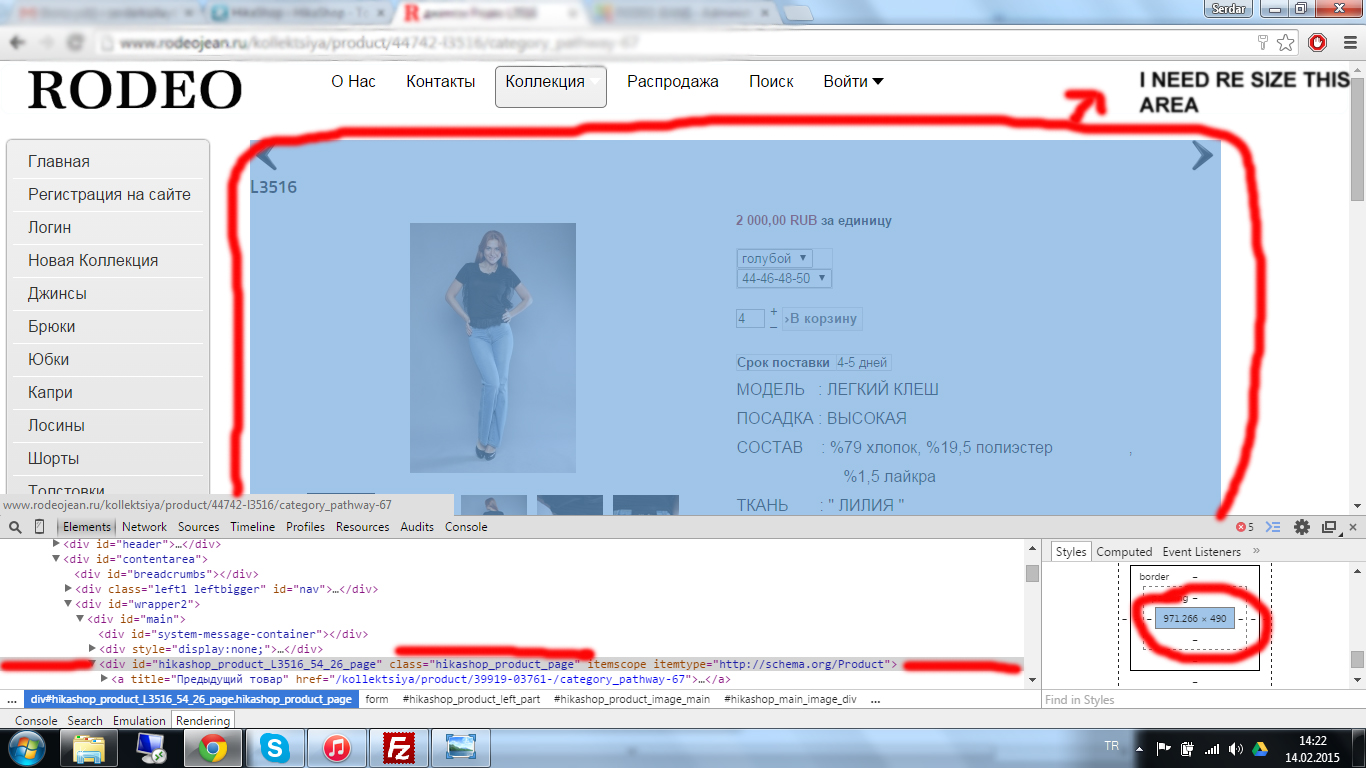Click the red Adblock extension icon
Image resolution: width=1366 pixels, height=768 pixels.
(x=1317, y=43)
